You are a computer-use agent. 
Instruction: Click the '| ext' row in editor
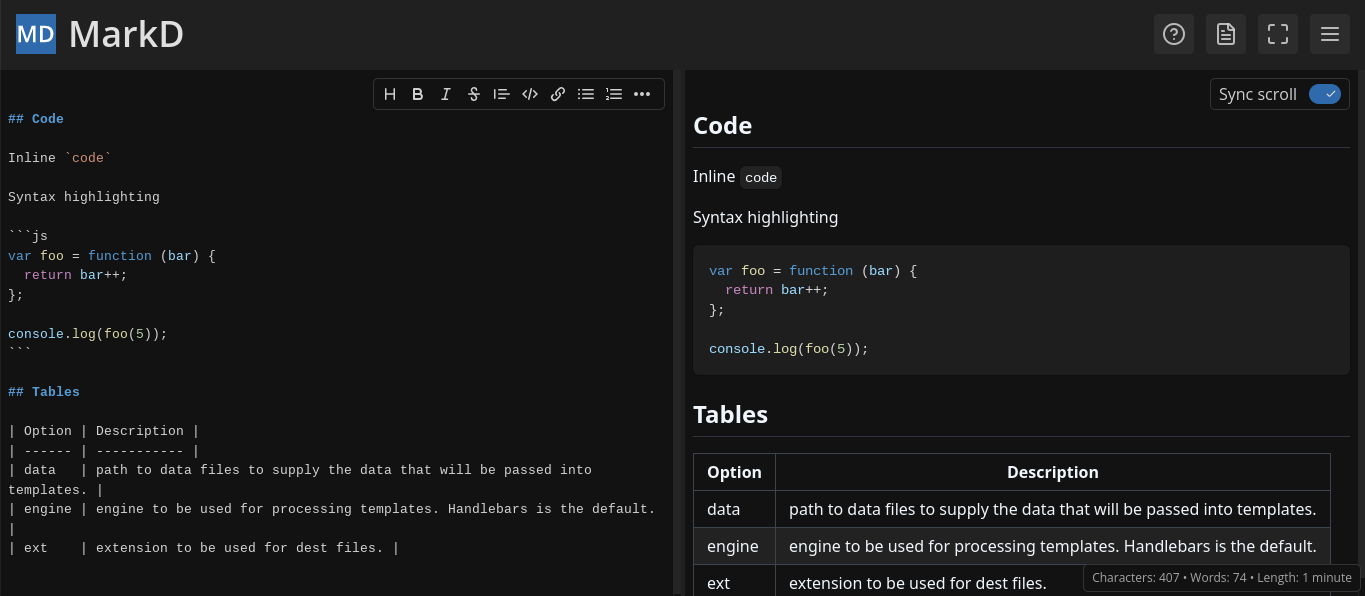coord(204,548)
